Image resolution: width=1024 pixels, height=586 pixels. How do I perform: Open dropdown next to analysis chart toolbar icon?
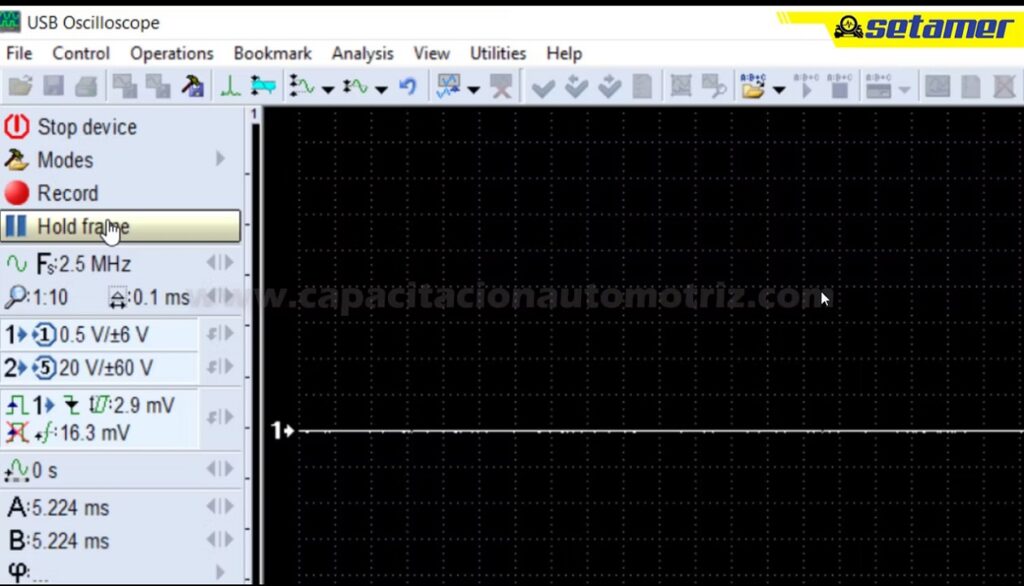(473, 89)
